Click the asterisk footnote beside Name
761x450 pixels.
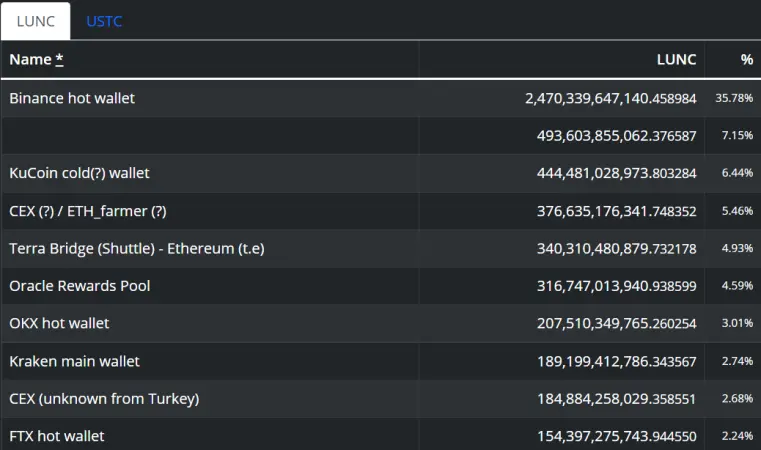pos(59,59)
